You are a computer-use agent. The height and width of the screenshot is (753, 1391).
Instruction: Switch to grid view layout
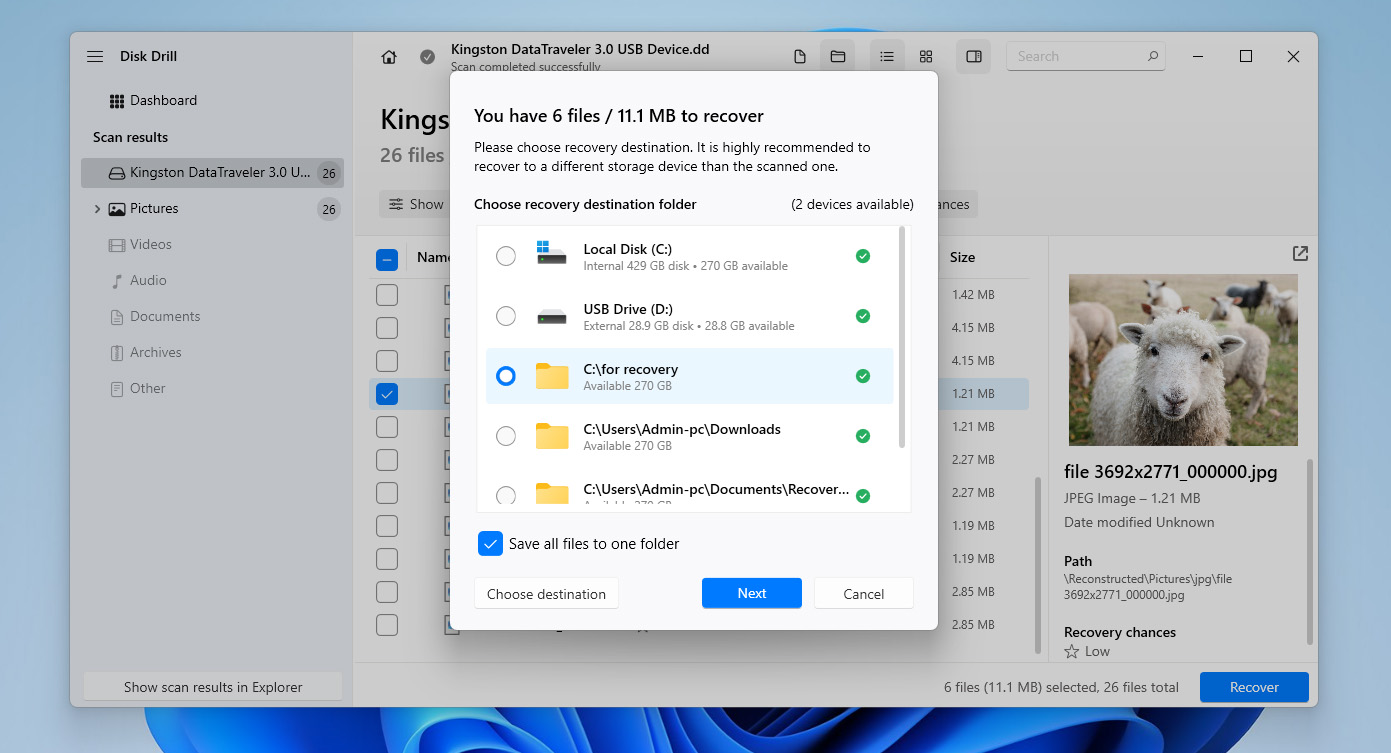point(926,57)
